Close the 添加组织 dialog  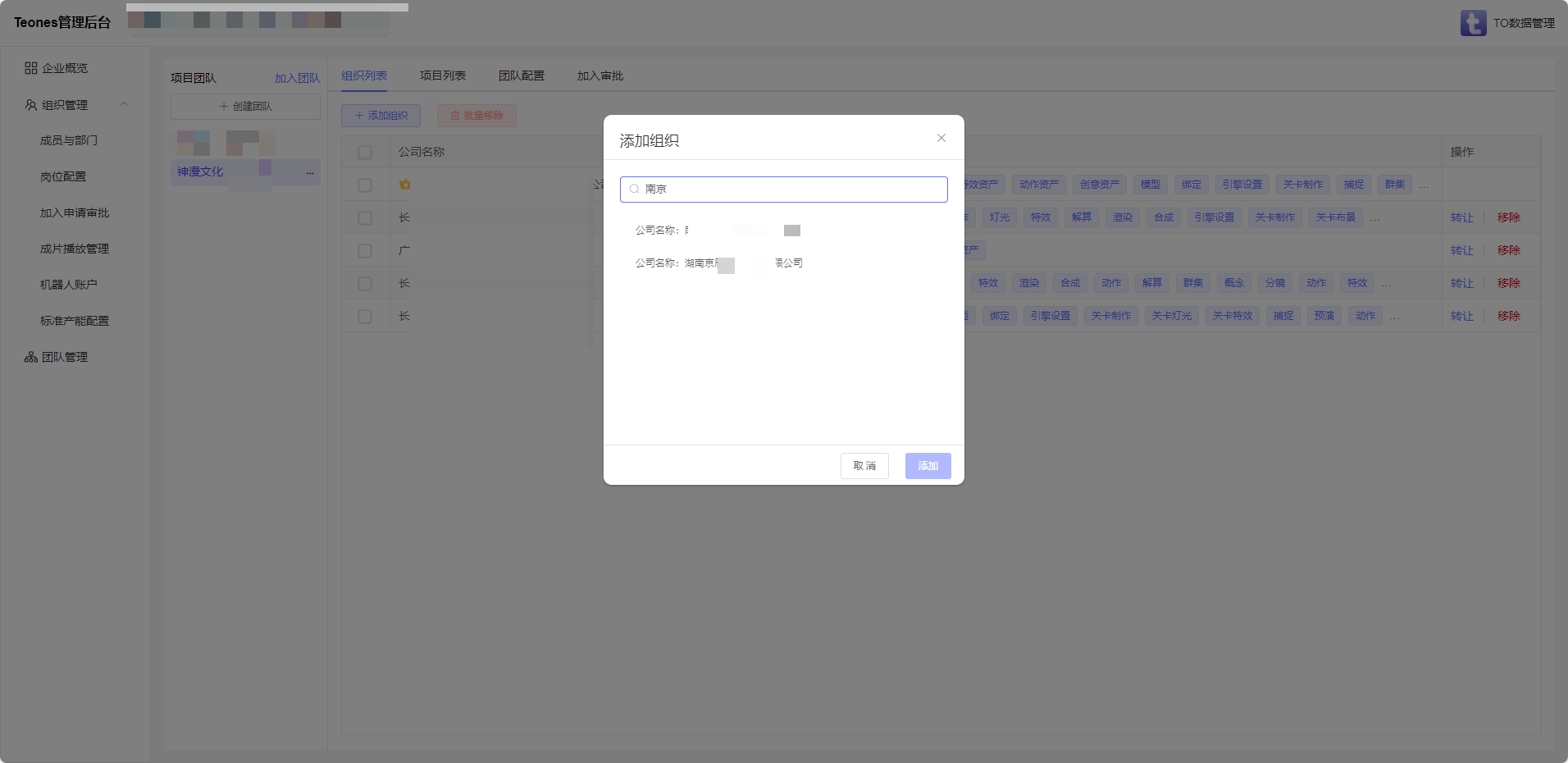[941, 138]
